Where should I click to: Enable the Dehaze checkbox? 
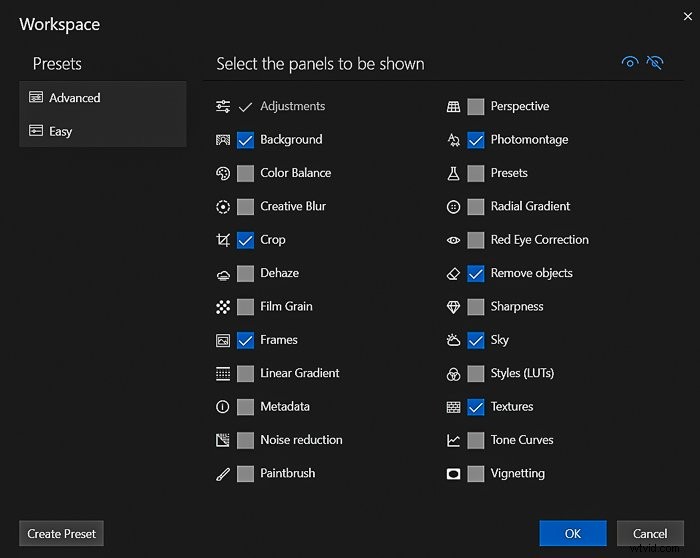point(245,274)
